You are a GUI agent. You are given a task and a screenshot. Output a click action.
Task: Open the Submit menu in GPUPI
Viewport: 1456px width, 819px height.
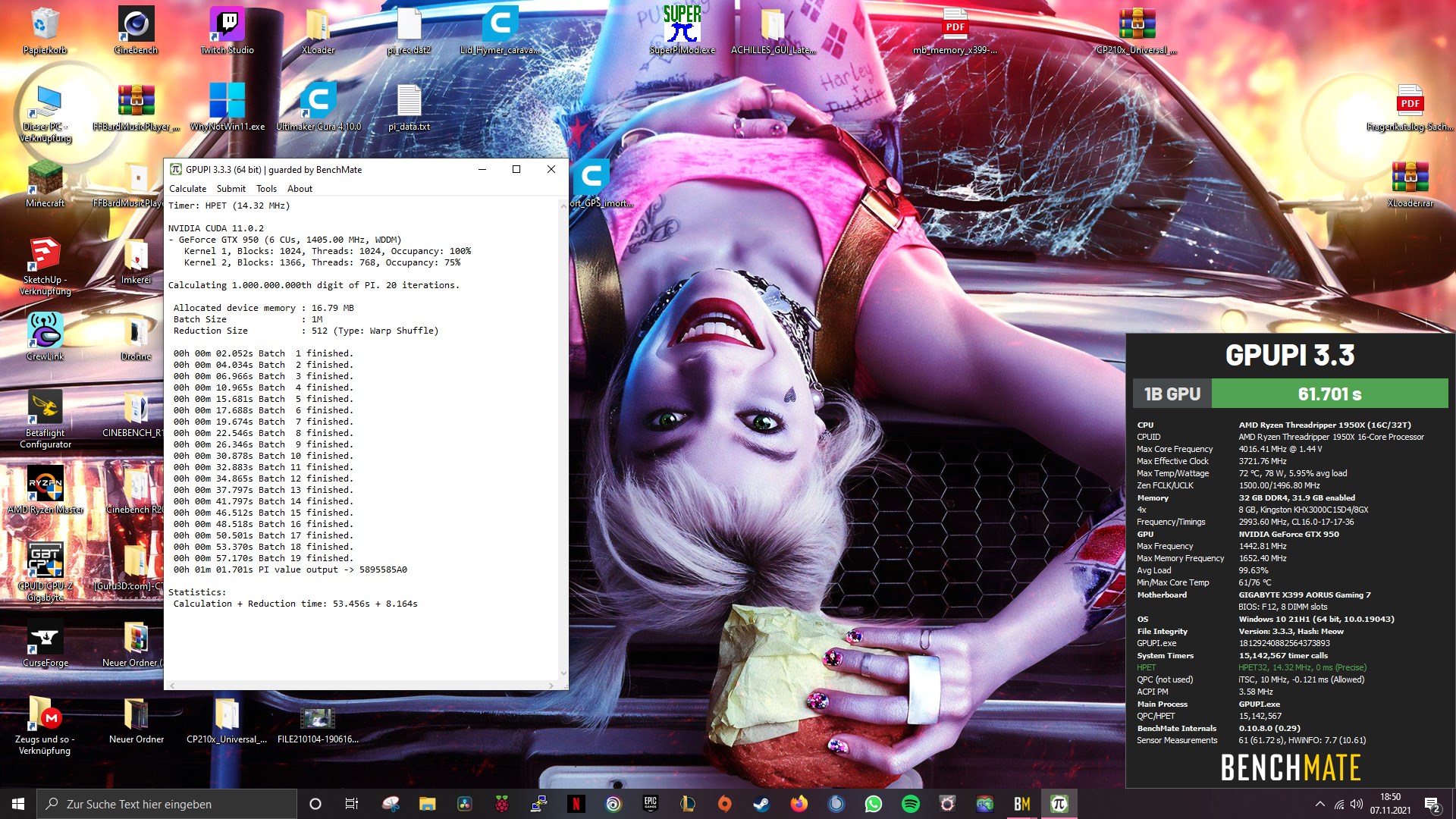pyautogui.click(x=231, y=188)
